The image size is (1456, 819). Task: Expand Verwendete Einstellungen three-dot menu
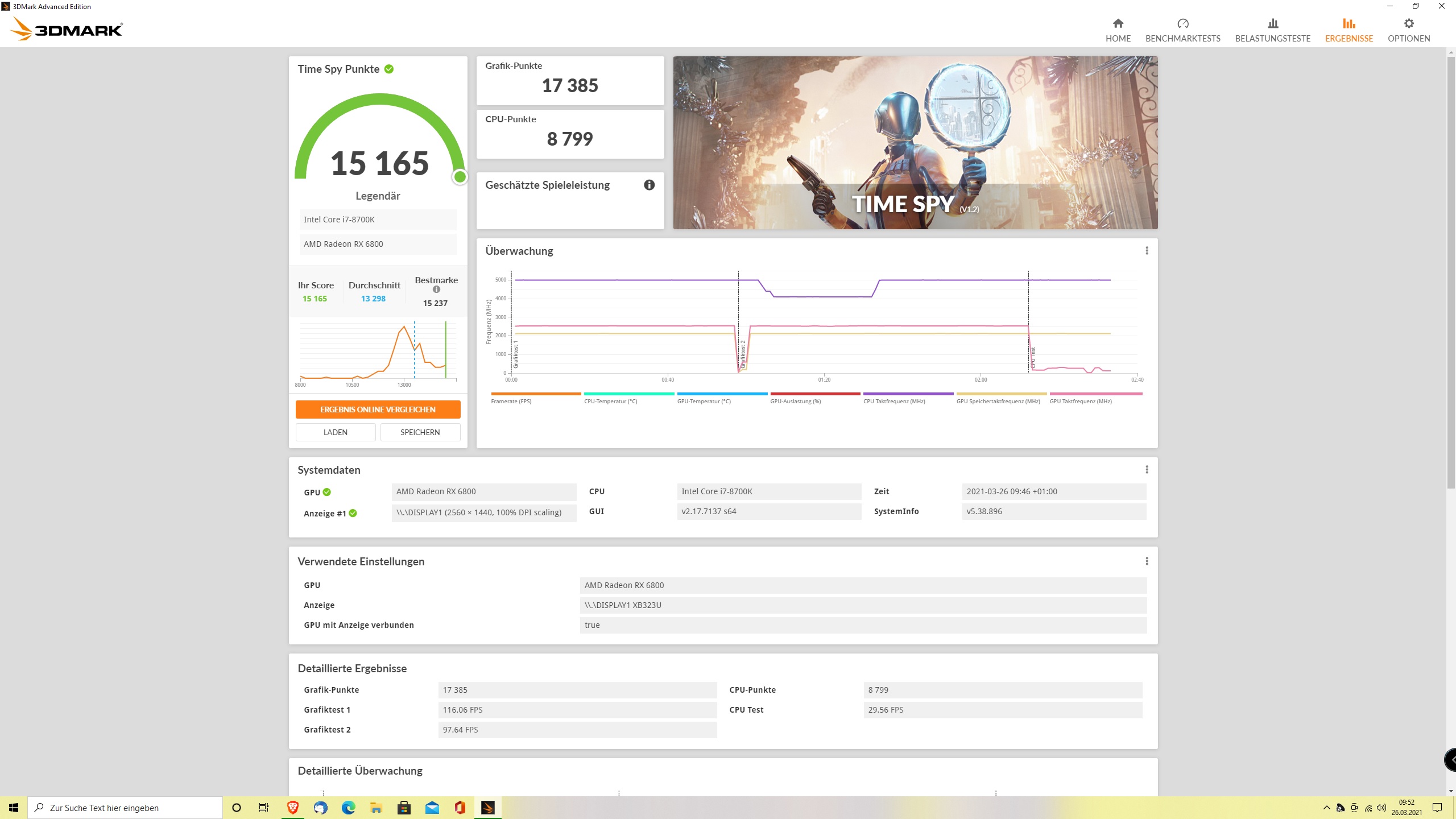pyautogui.click(x=1147, y=561)
